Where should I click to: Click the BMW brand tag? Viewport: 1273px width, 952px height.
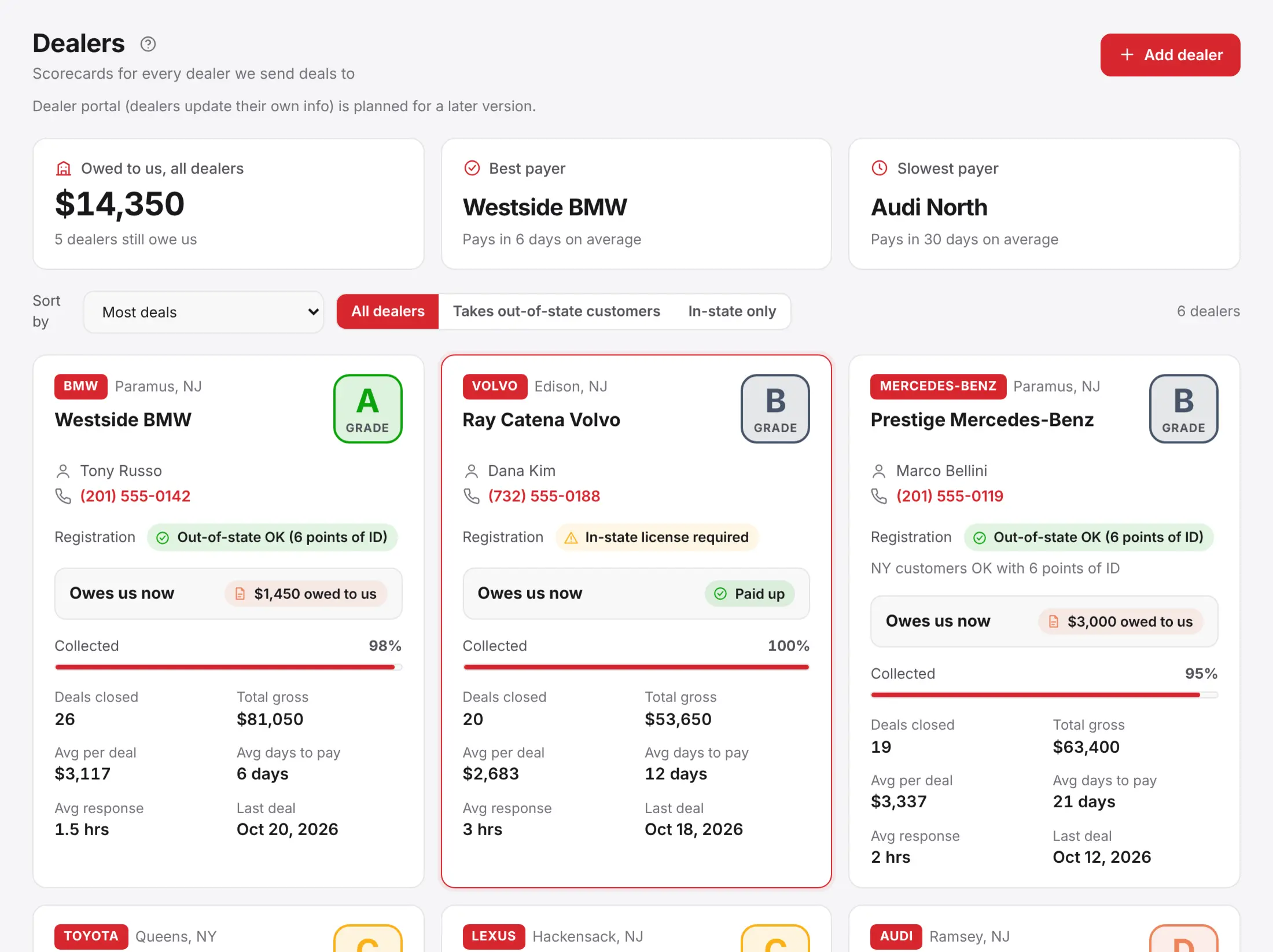tap(81, 386)
